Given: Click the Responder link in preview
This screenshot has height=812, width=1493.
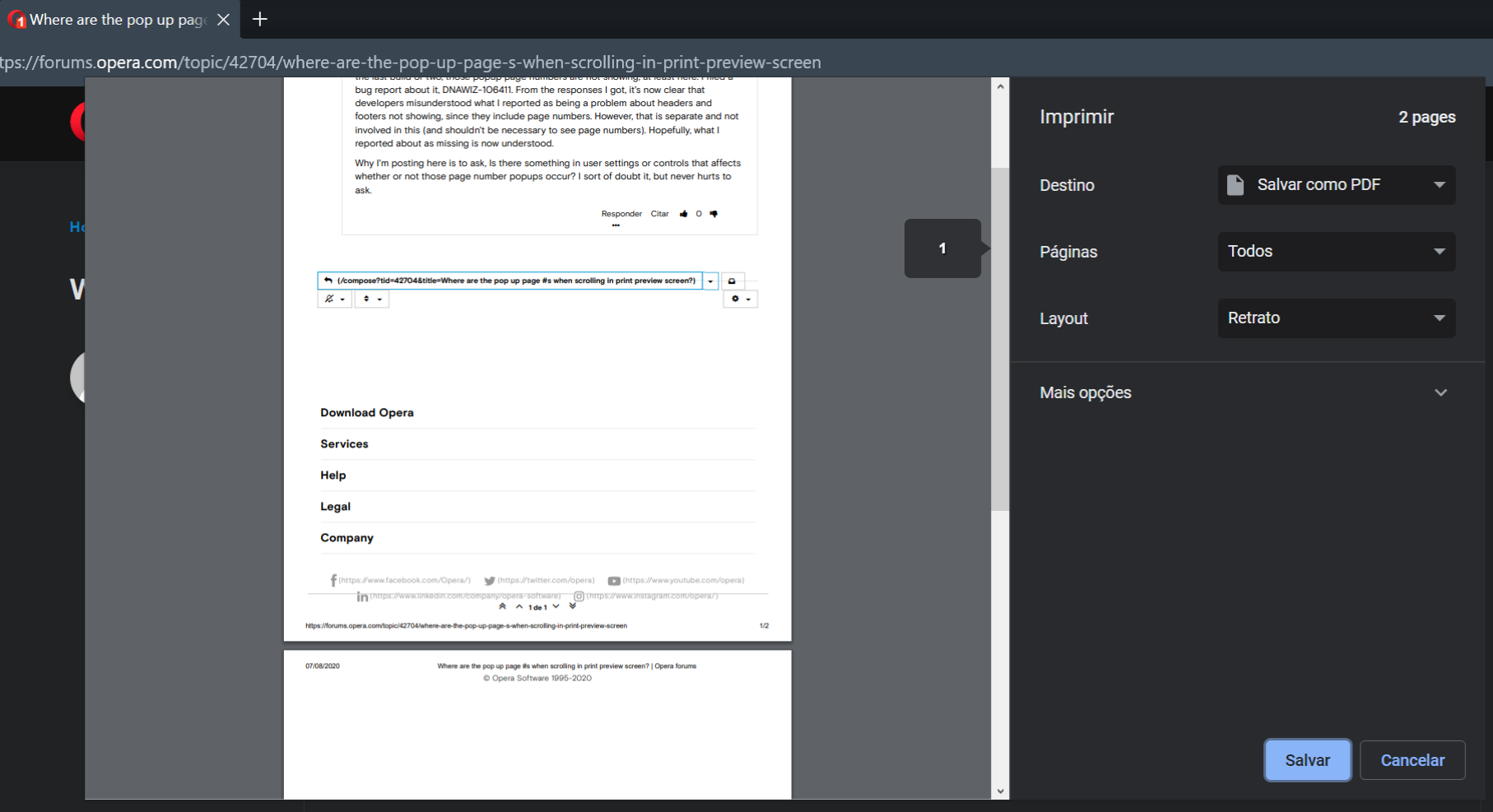Looking at the screenshot, I should 621,214.
